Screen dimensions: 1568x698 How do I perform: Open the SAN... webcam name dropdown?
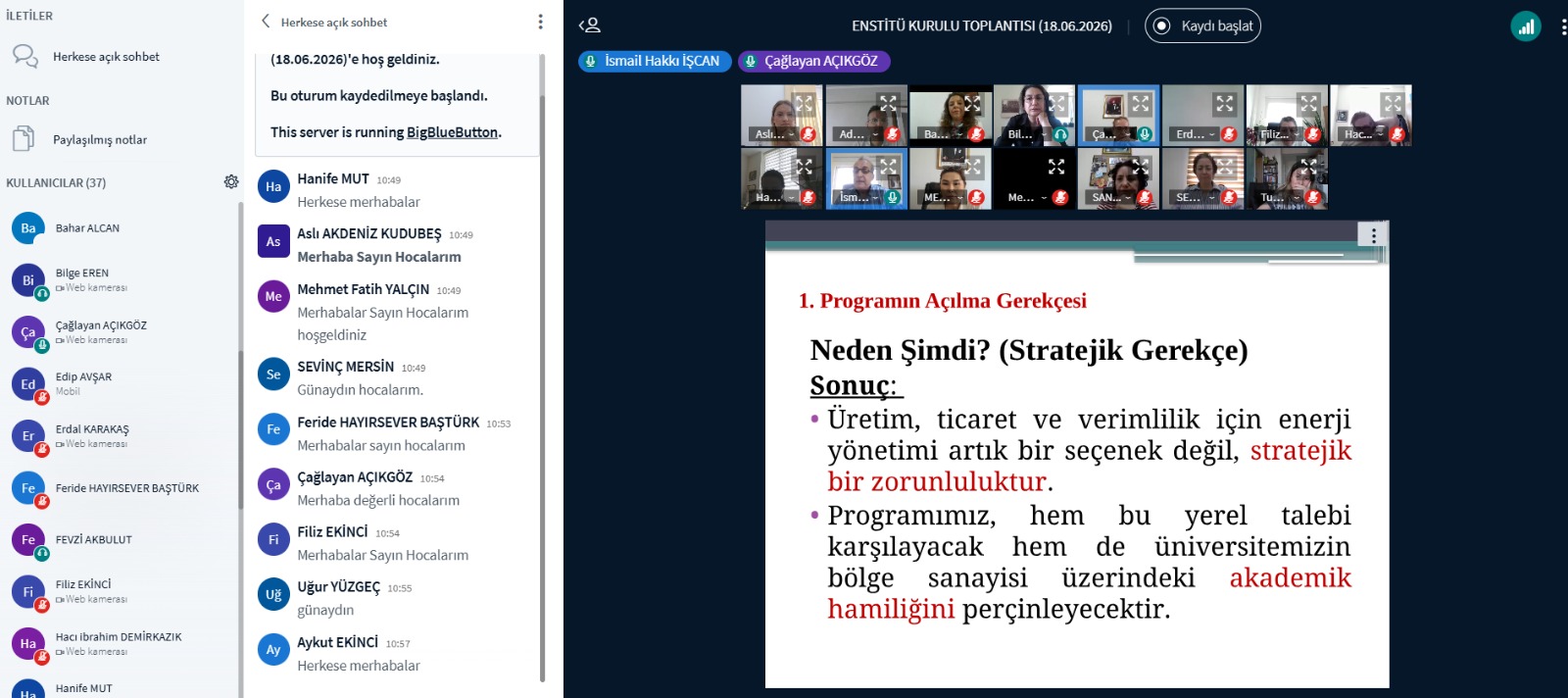coord(1110,197)
